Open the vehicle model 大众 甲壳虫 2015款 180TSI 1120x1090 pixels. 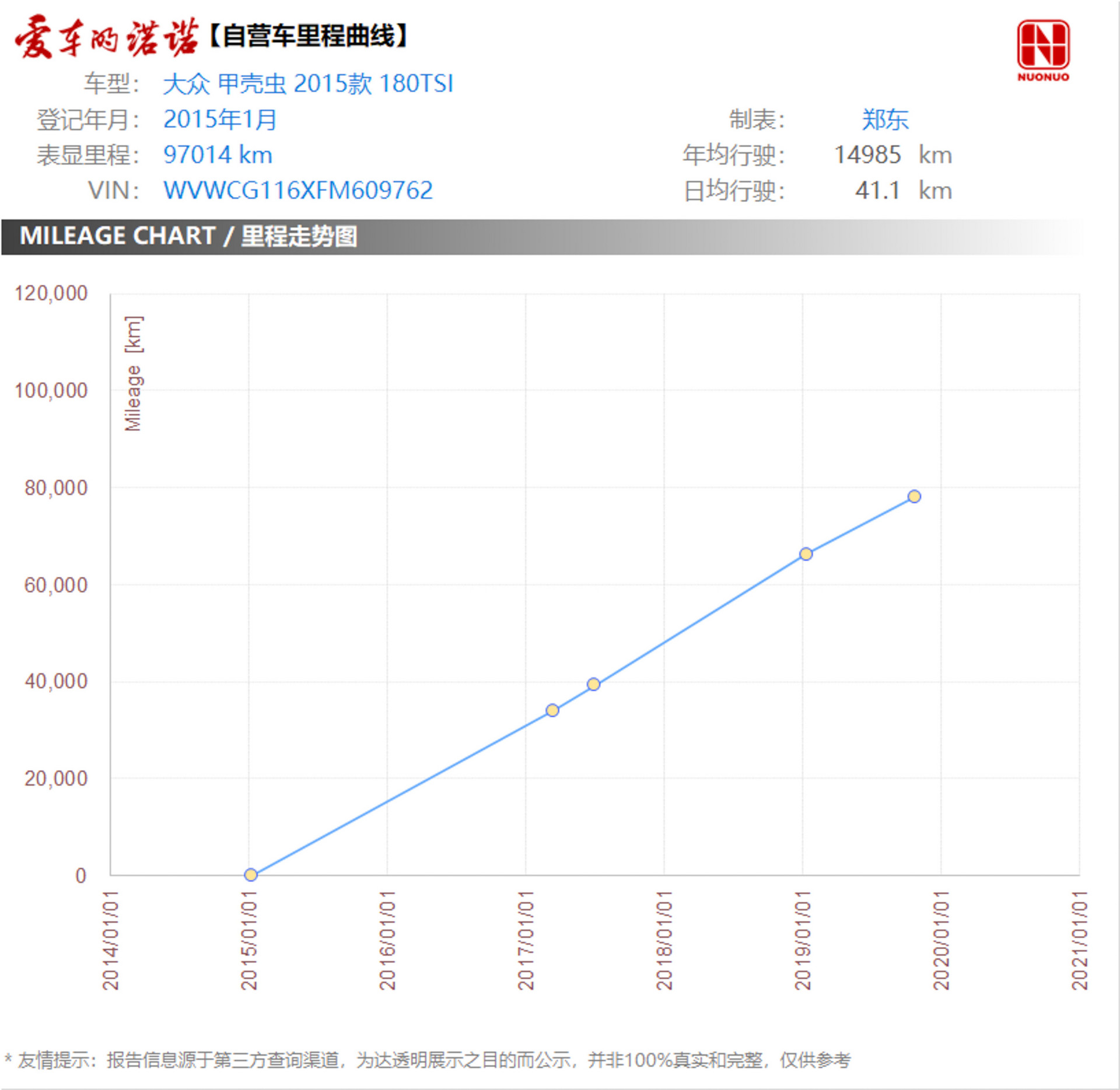click(309, 85)
